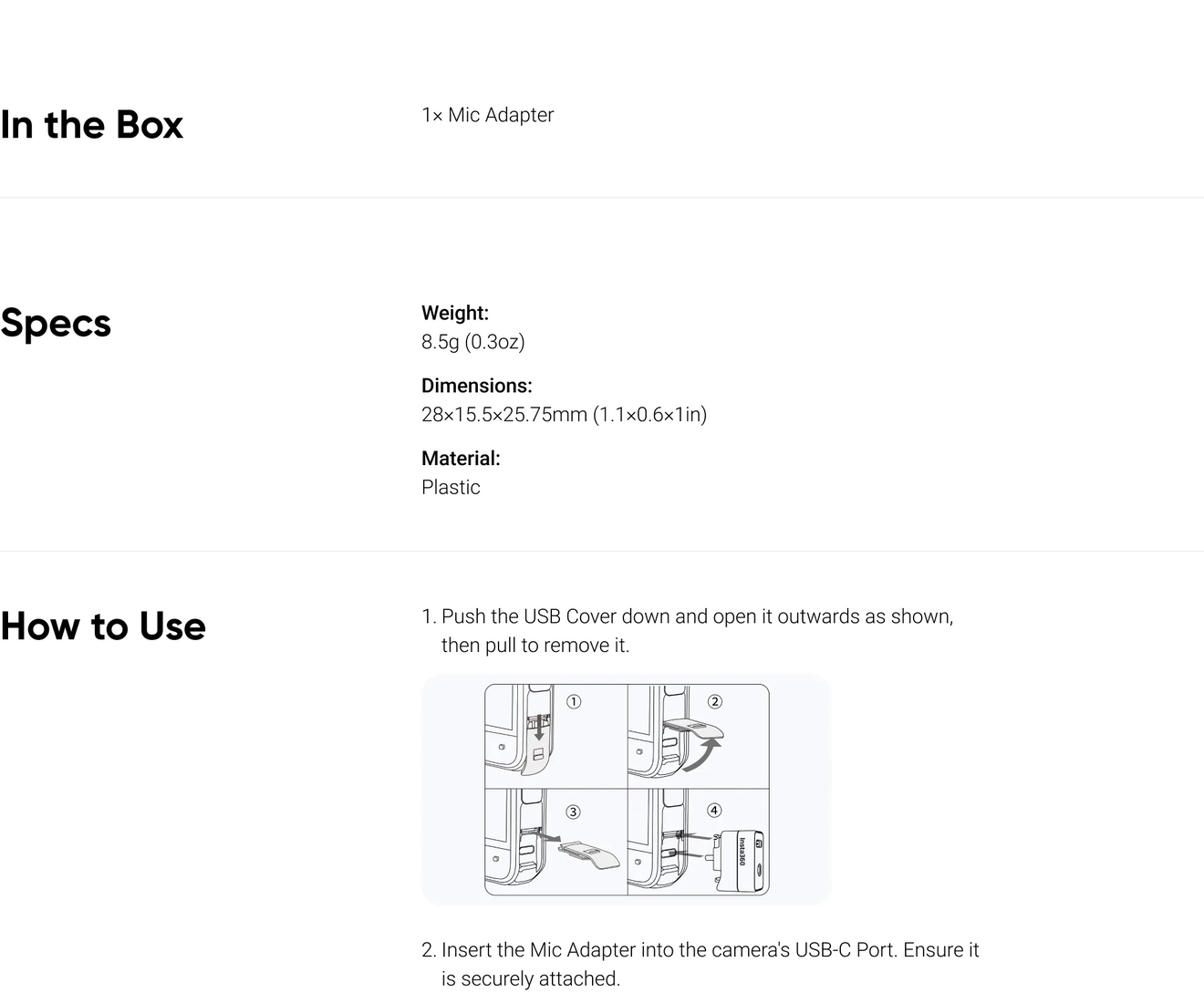Click the 'Specs' section heading
This screenshot has width=1204, height=993.
click(56, 324)
